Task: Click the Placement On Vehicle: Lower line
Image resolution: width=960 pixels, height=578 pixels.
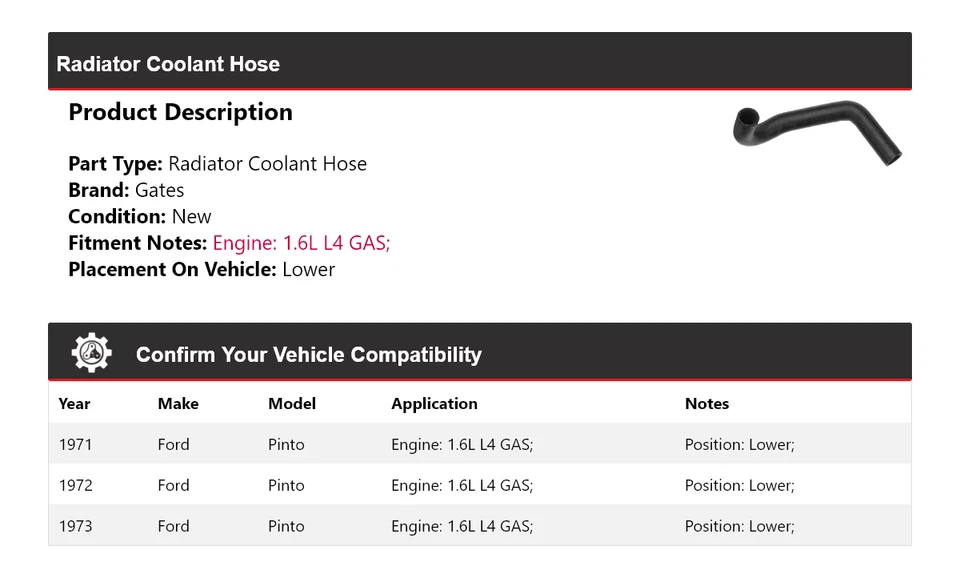Action: coord(201,269)
